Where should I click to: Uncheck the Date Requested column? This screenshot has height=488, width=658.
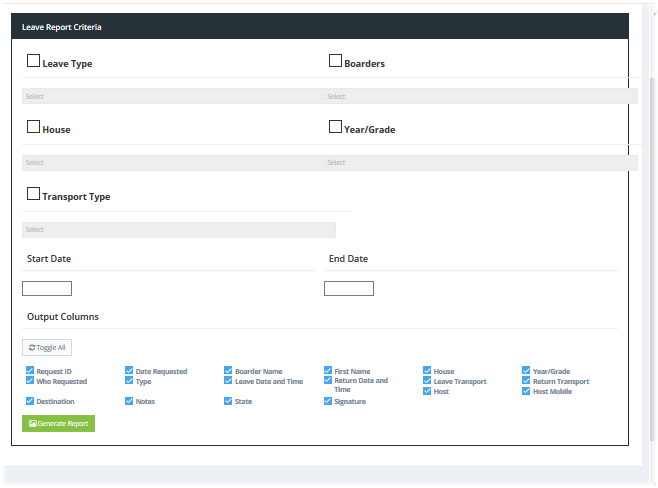[129, 371]
